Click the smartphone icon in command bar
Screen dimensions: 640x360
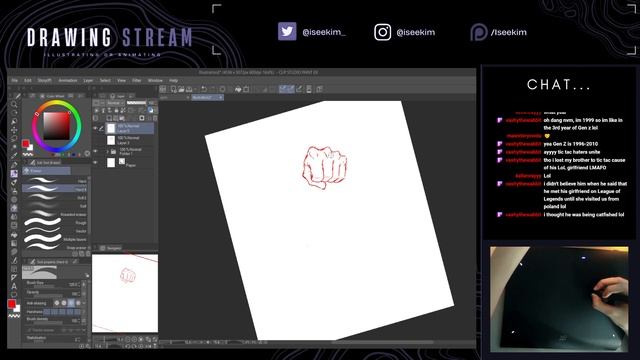[x=309, y=89]
